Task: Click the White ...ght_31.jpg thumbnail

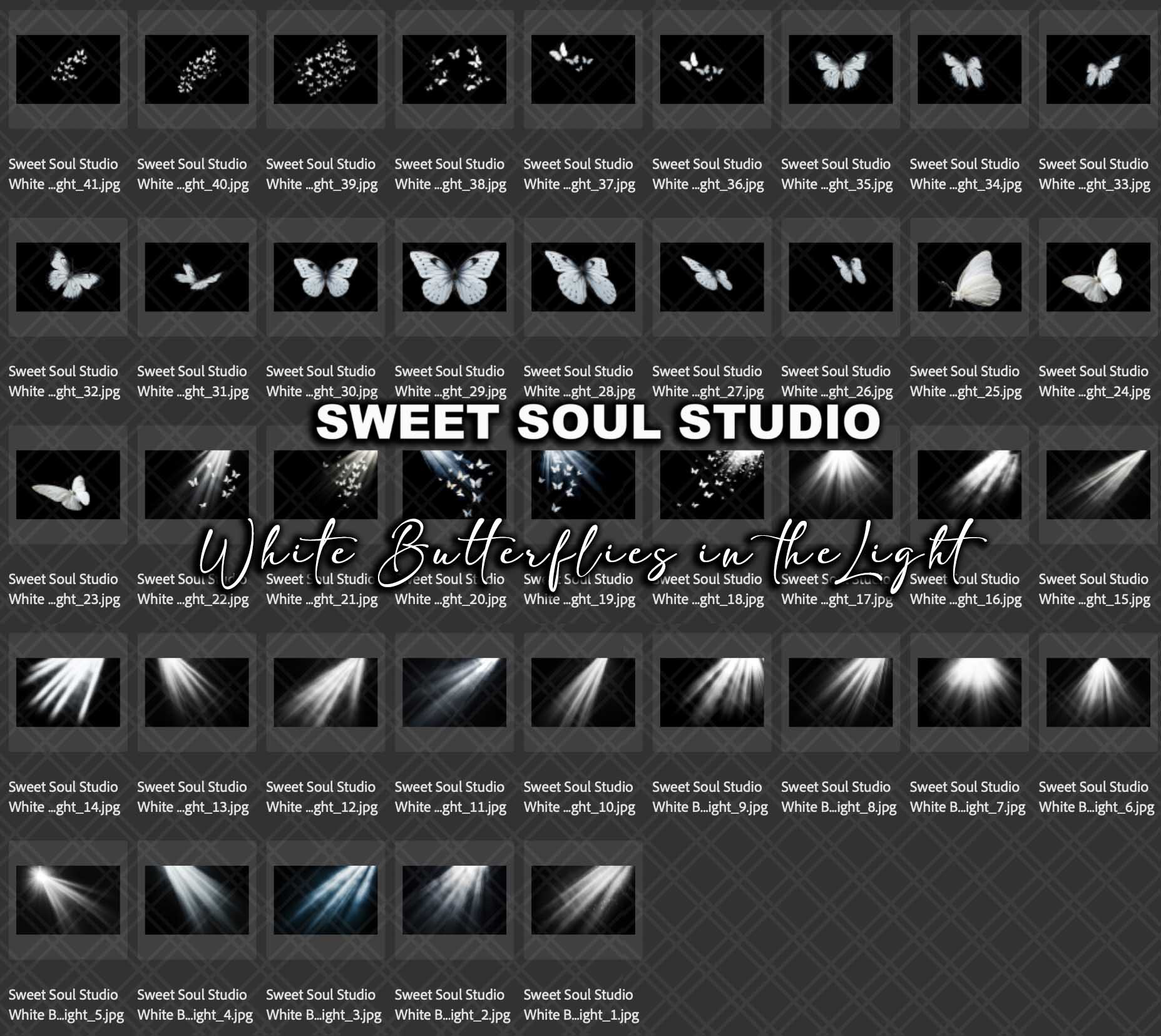Action: click(197, 277)
